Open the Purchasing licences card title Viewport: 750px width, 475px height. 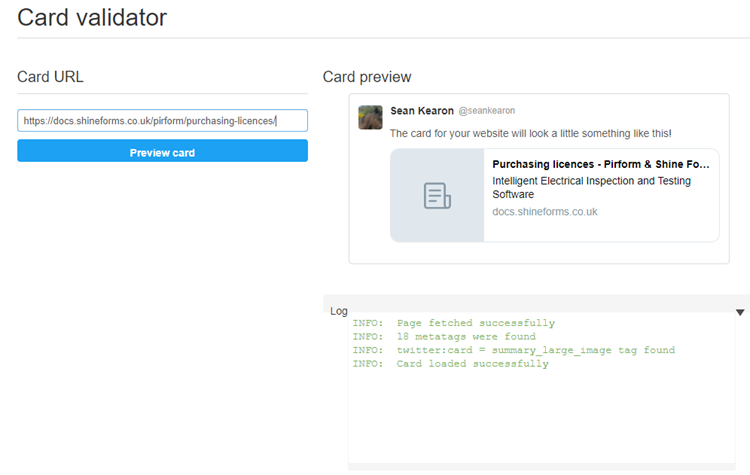[x=600, y=164]
